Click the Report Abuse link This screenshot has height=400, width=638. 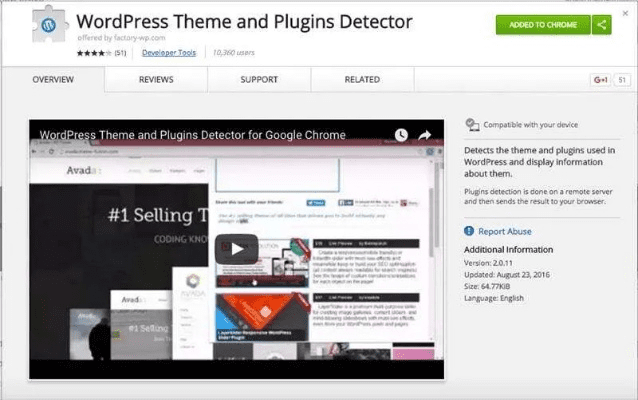coord(505,231)
